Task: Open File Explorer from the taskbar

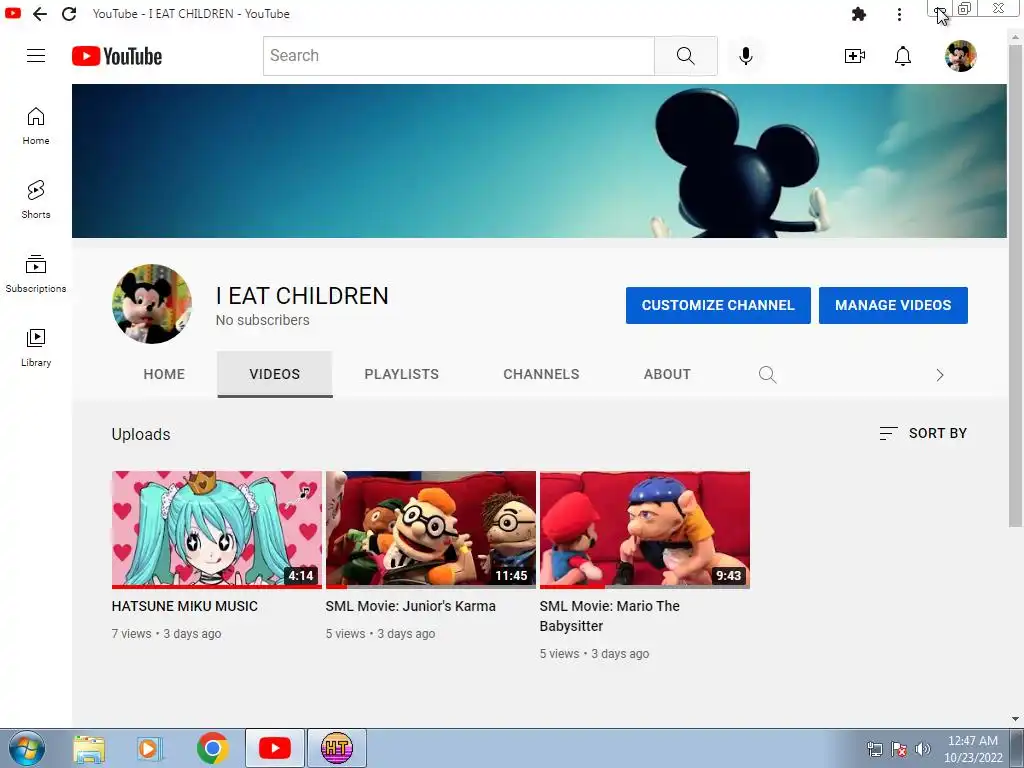Action: (89, 748)
